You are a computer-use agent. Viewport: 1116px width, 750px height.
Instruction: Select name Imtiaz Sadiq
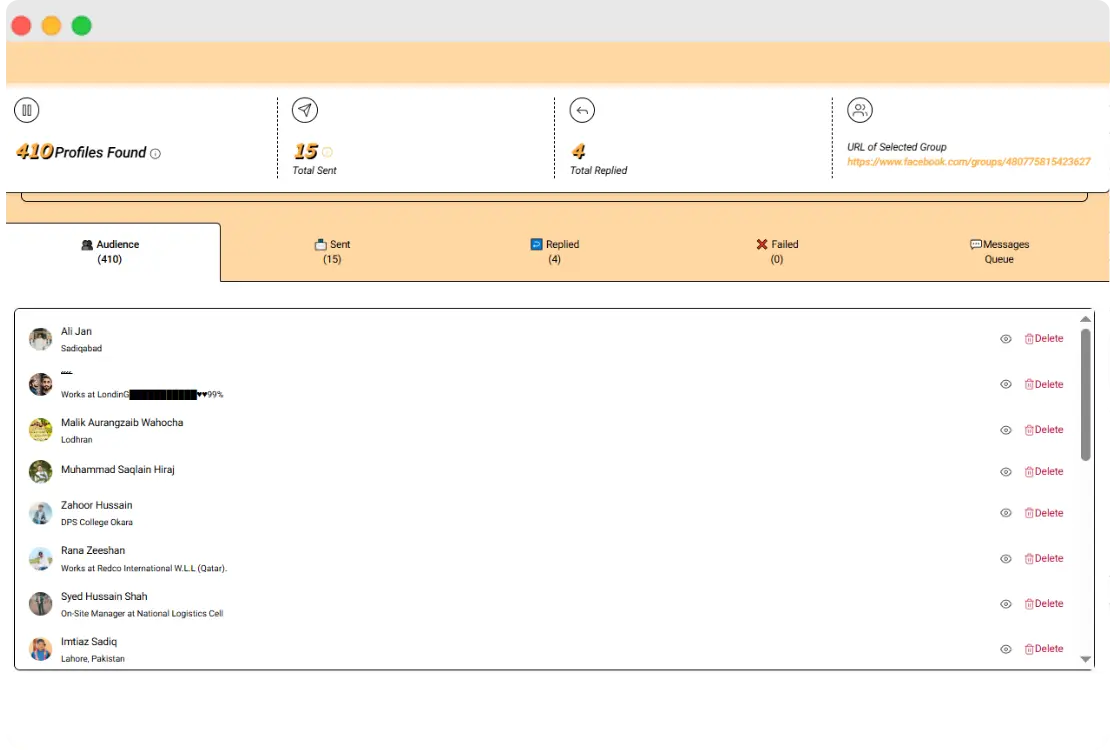click(88, 642)
